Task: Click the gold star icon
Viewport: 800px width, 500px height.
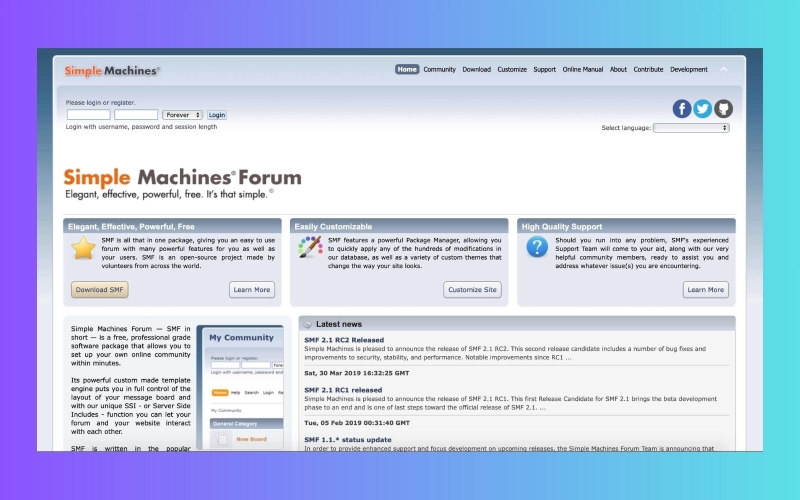Action: tap(83, 248)
